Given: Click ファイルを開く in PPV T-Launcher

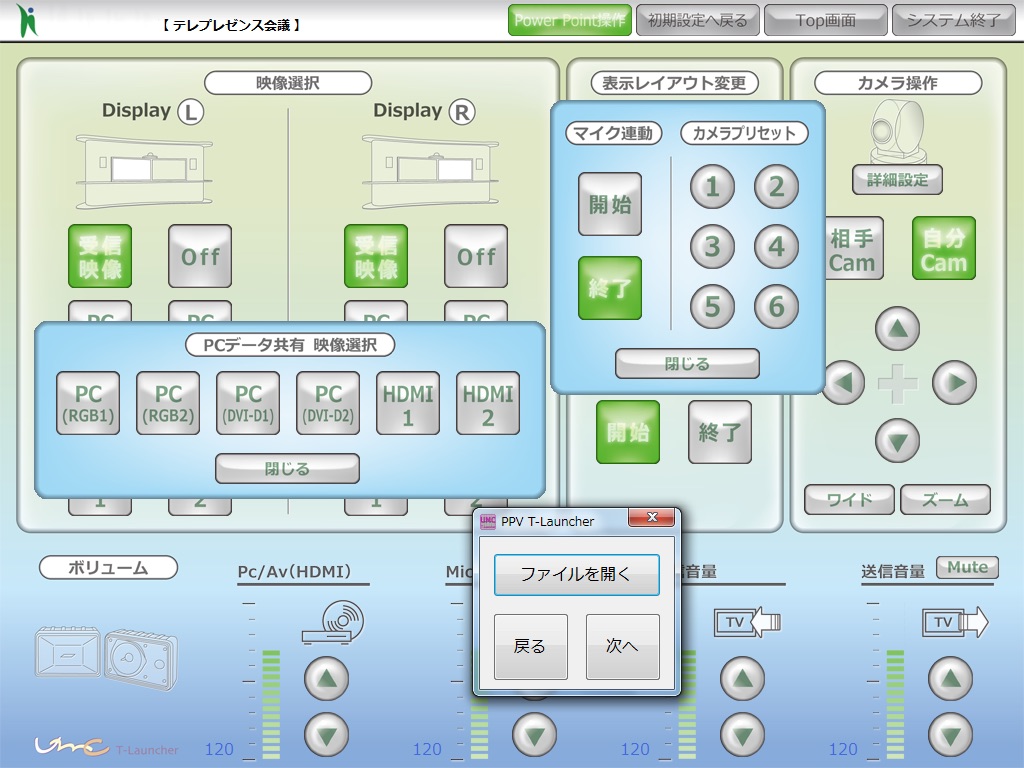Looking at the screenshot, I should click(x=576, y=574).
